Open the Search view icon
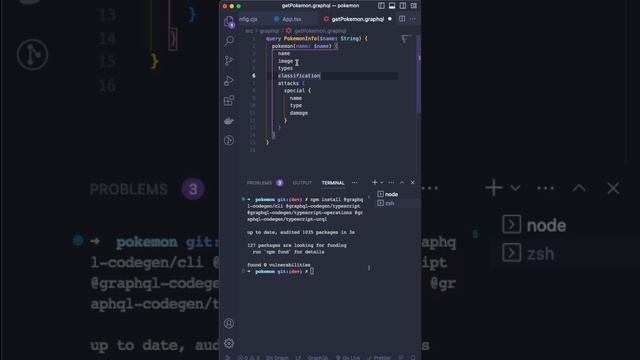This screenshot has height=360, width=640. click(229, 41)
